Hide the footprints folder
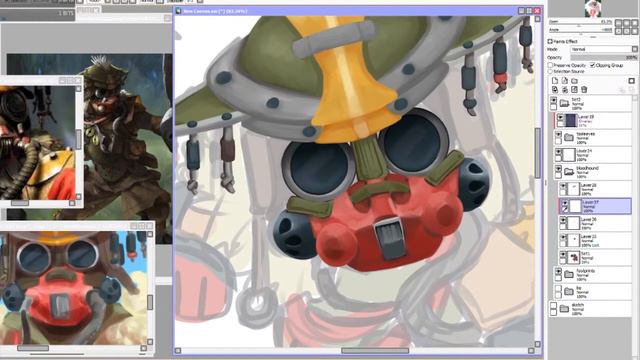 pos(558,271)
